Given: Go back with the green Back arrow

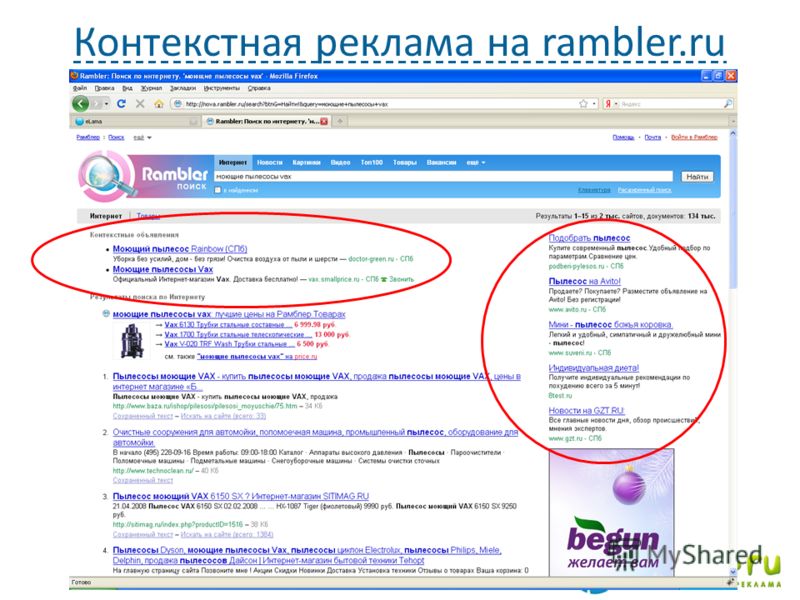Looking at the screenshot, I should click(x=81, y=104).
